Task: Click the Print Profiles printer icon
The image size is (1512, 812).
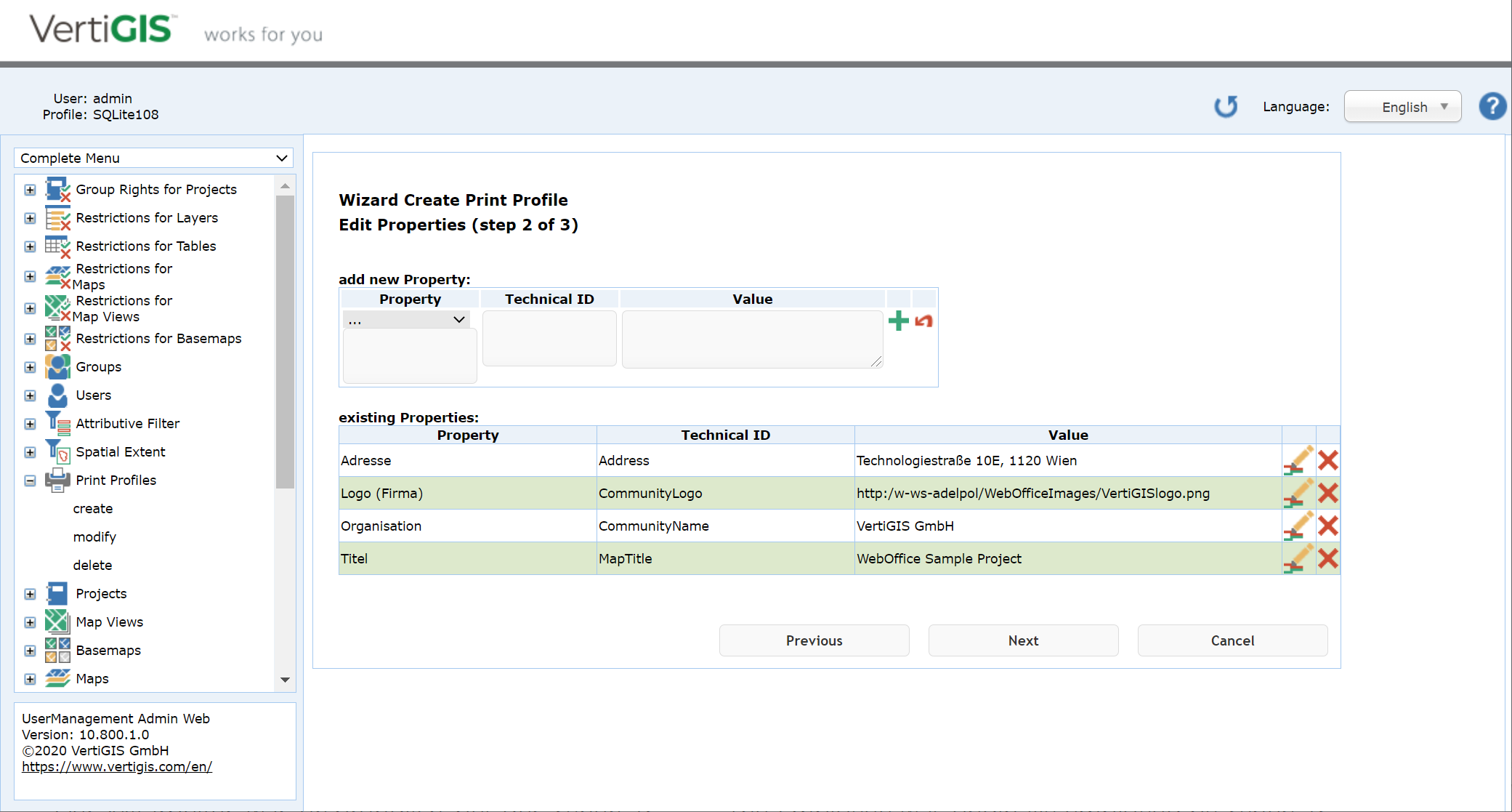Action: pos(57,480)
